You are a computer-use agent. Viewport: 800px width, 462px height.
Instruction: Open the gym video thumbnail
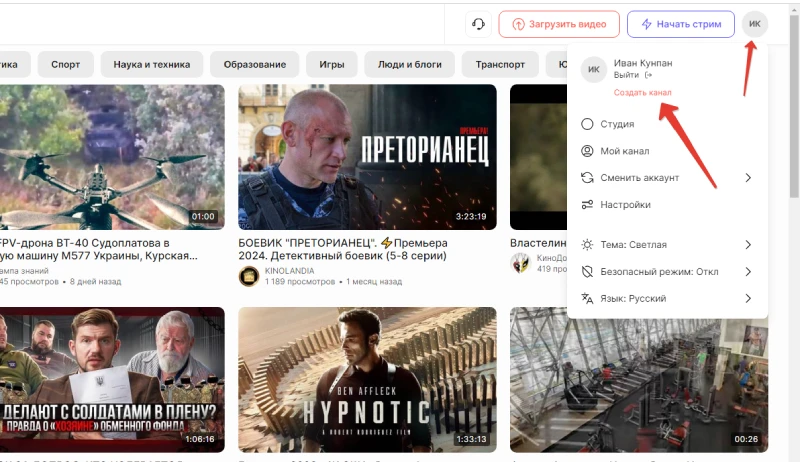click(639, 386)
